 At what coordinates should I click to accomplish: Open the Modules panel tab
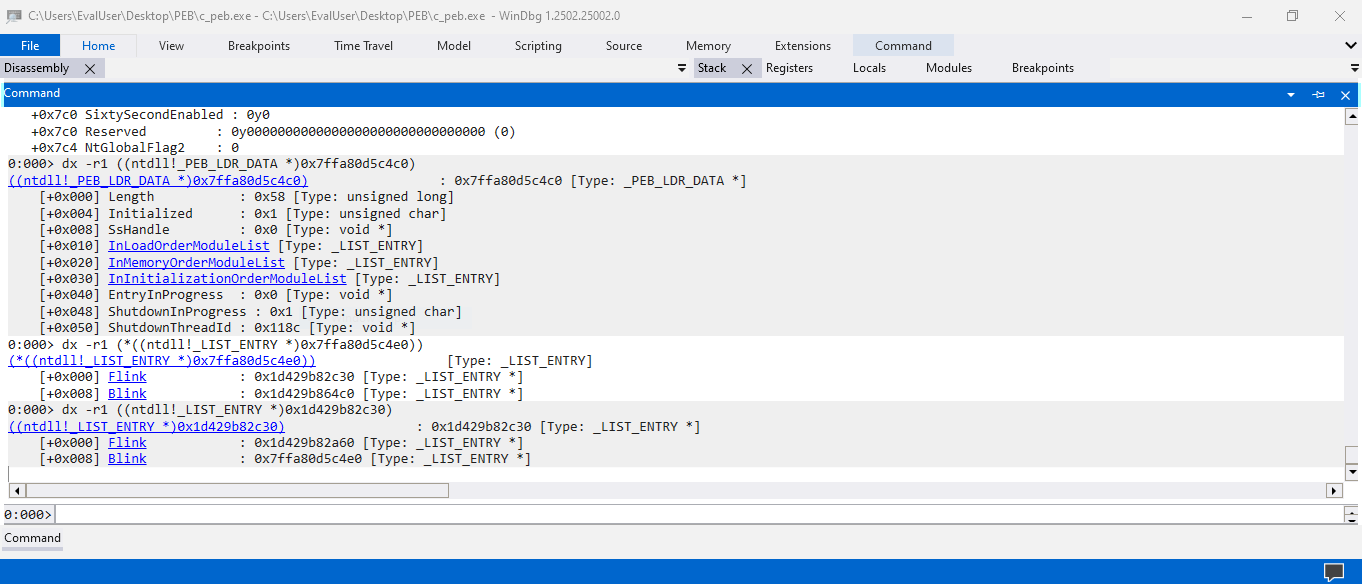tap(948, 69)
